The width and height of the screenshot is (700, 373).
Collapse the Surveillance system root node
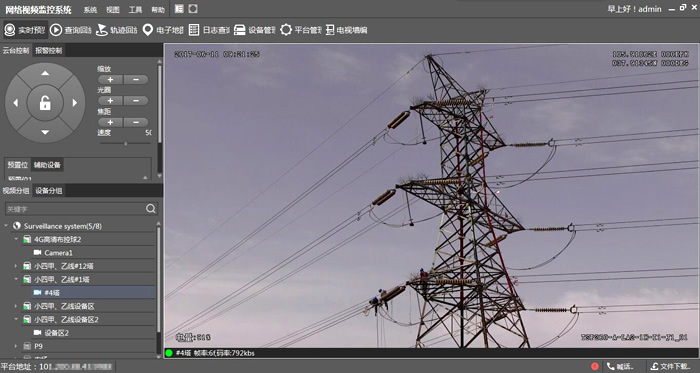tap(6, 226)
